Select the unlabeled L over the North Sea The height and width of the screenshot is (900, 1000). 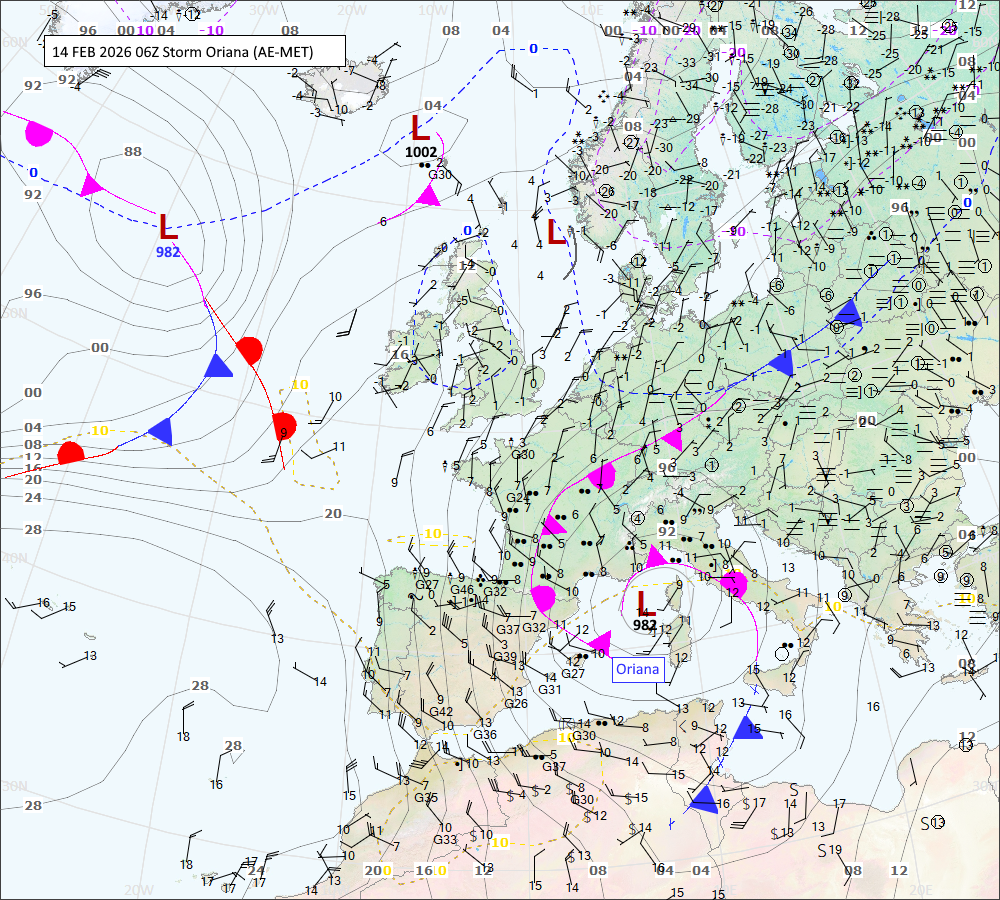pyautogui.click(x=557, y=232)
